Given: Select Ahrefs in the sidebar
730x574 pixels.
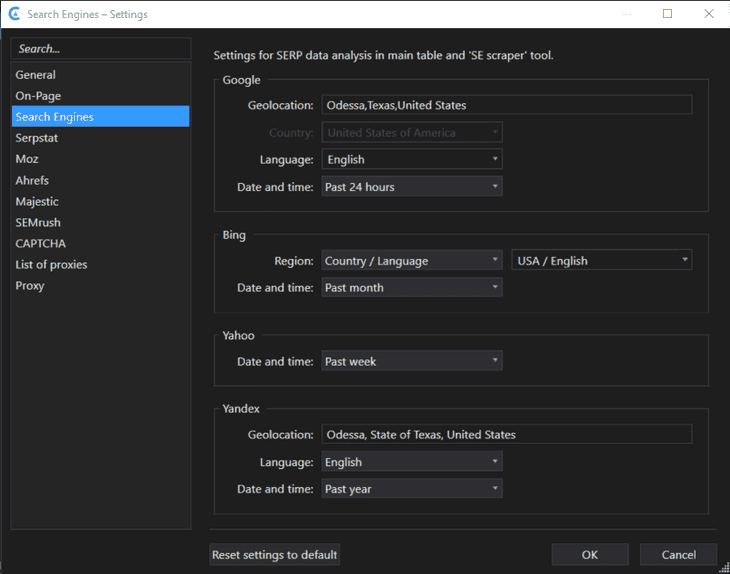Looking at the screenshot, I should tap(32, 180).
